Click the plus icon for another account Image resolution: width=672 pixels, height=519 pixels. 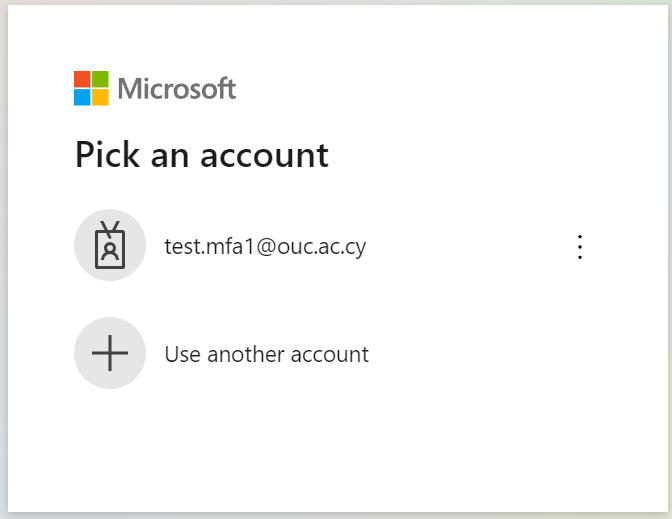click(110, 353)
